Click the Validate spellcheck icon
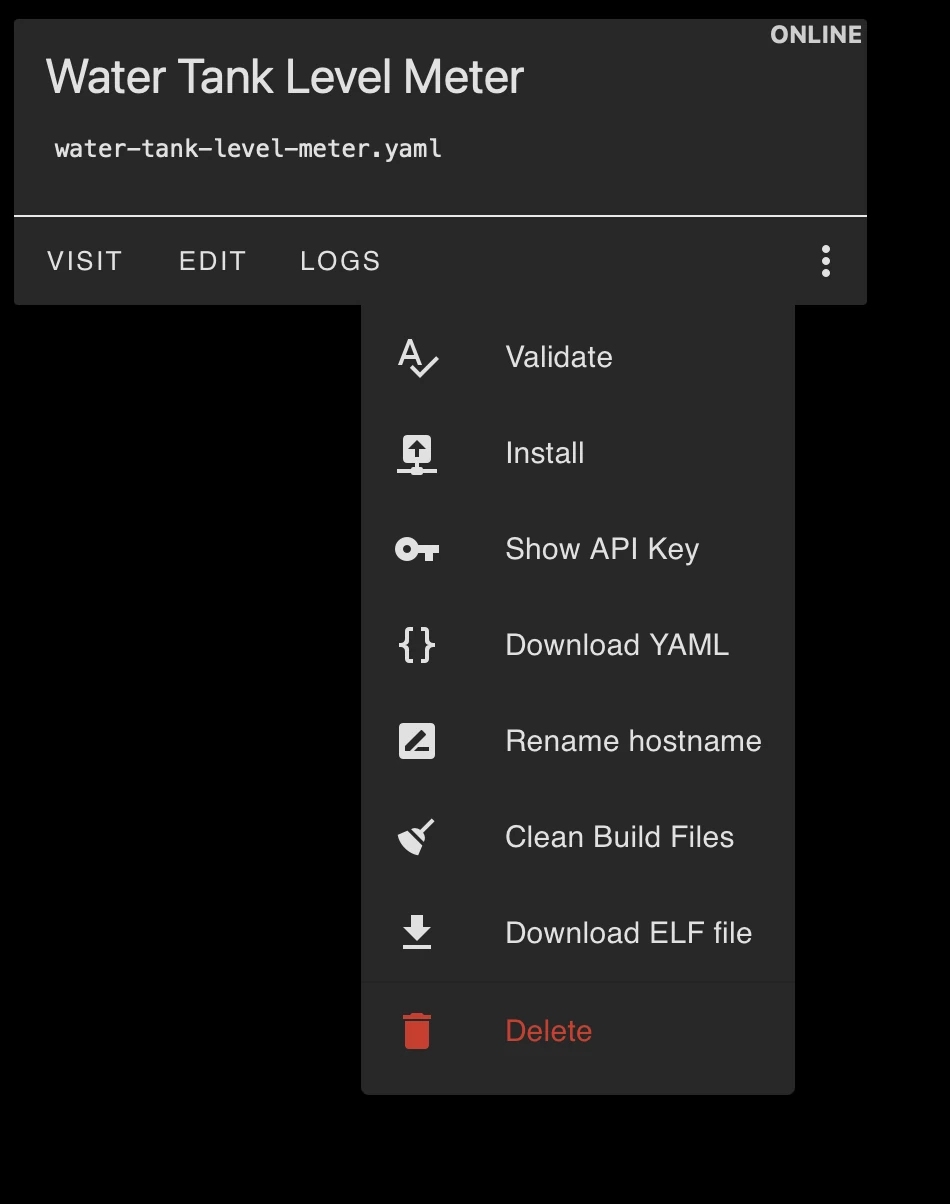 pyautogui.click(x=418, y=357)
